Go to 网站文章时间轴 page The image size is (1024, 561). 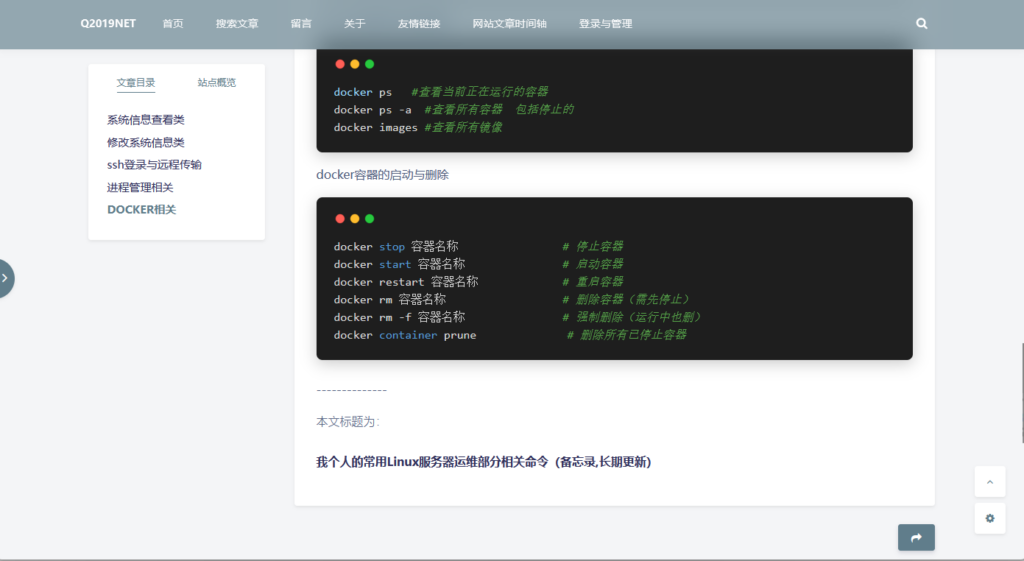(x=509, y=24)
